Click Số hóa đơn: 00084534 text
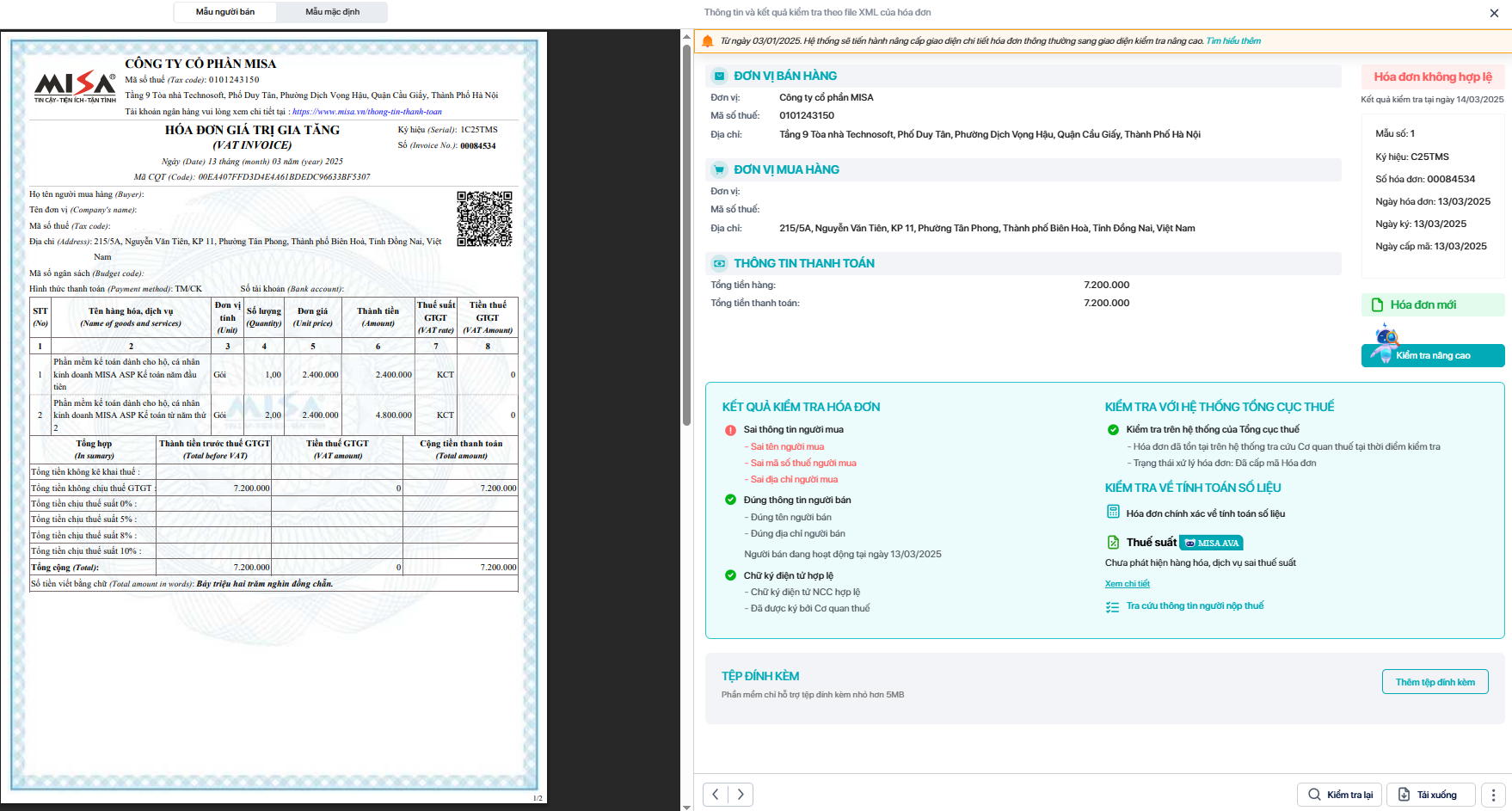 (1425, 180)
